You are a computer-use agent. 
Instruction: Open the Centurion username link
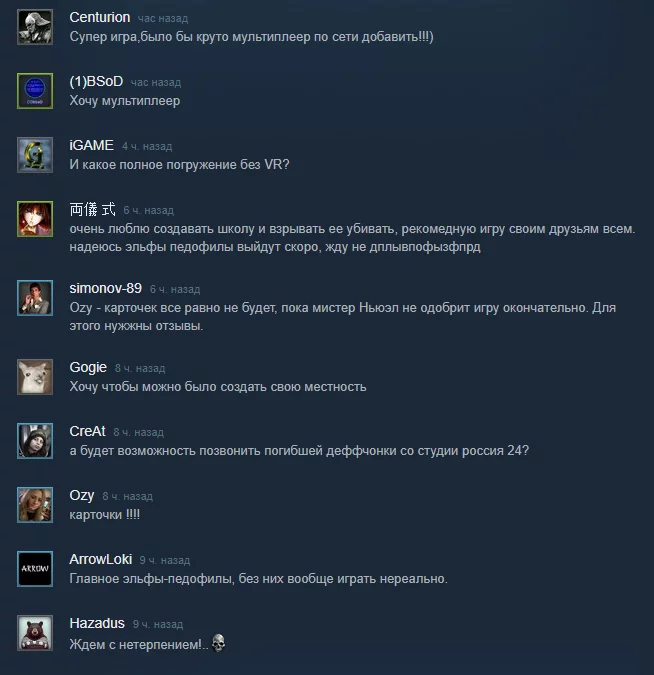[100, 17]
